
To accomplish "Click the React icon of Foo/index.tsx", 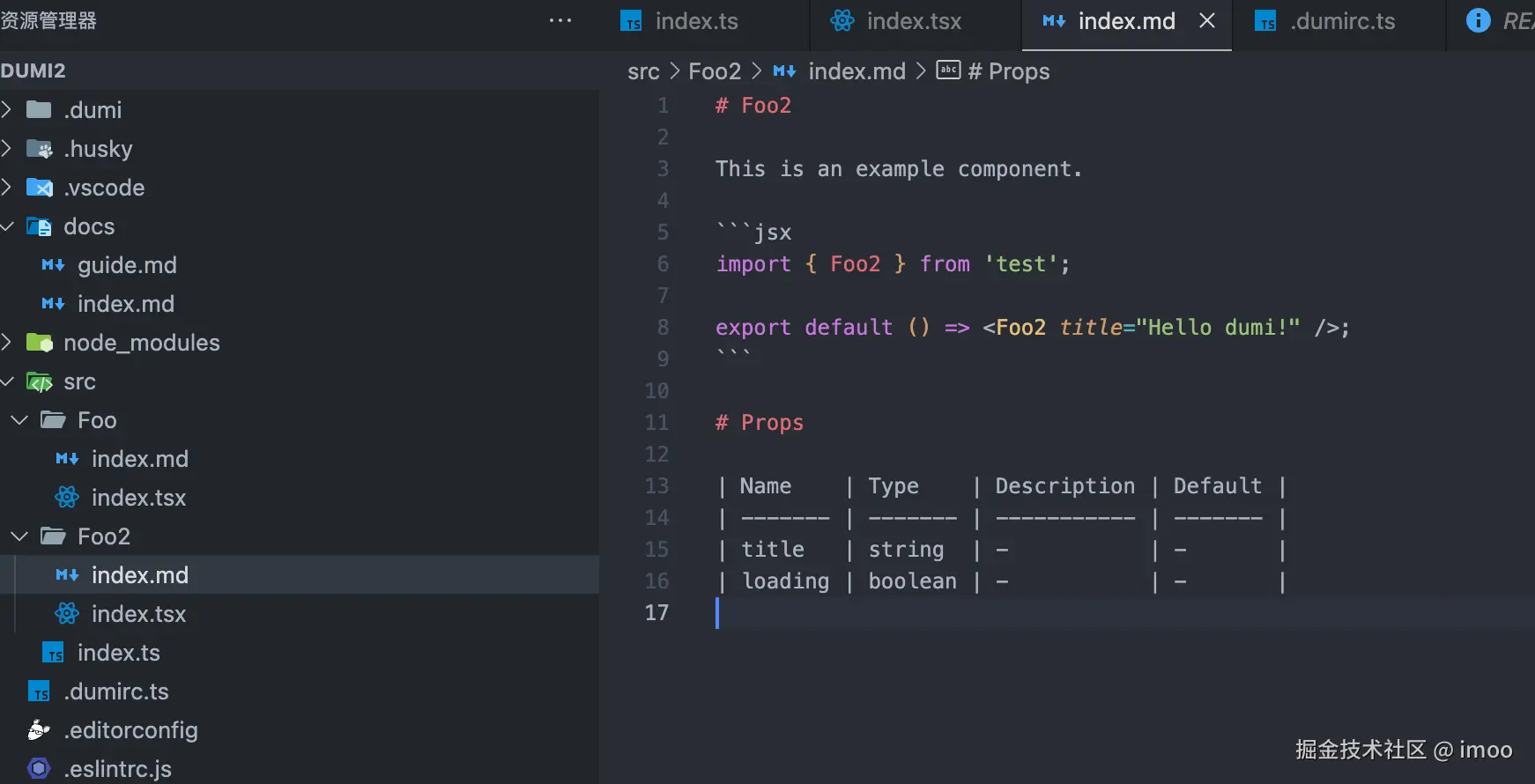I will (x=67, y=497).
